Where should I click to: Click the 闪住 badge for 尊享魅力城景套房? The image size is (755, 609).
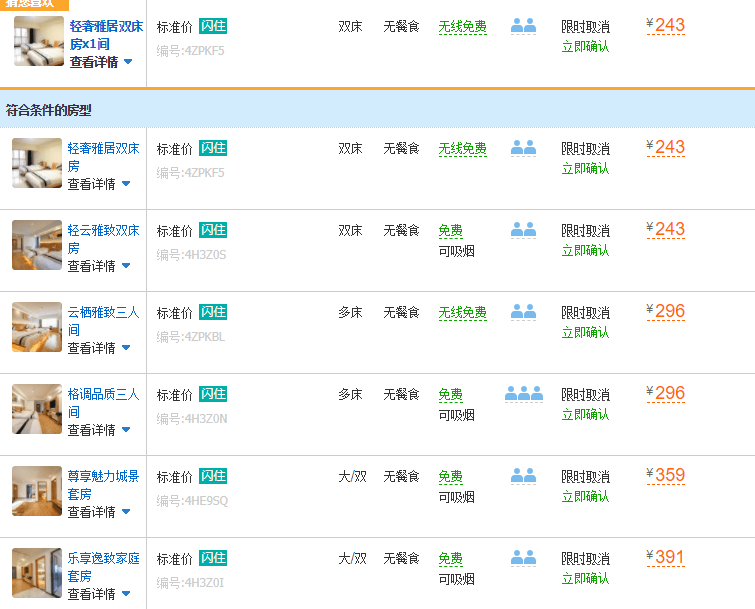pyautogui.click(x=213, y=476)
